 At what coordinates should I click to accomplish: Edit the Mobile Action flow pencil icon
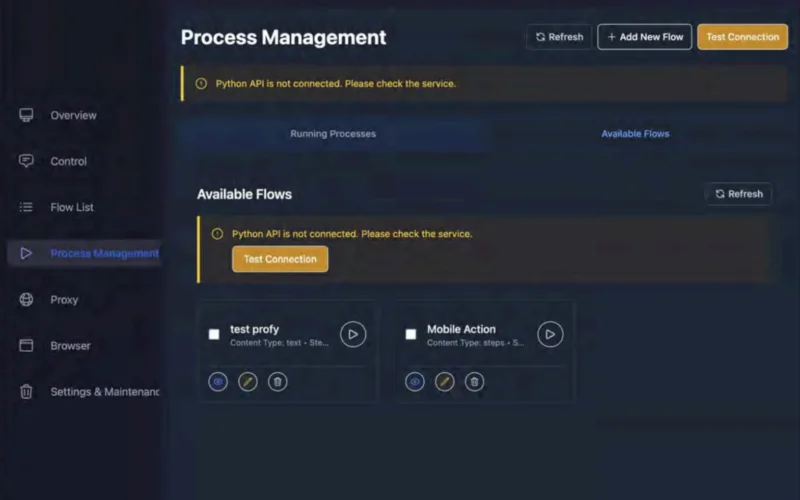pos(444,382)
